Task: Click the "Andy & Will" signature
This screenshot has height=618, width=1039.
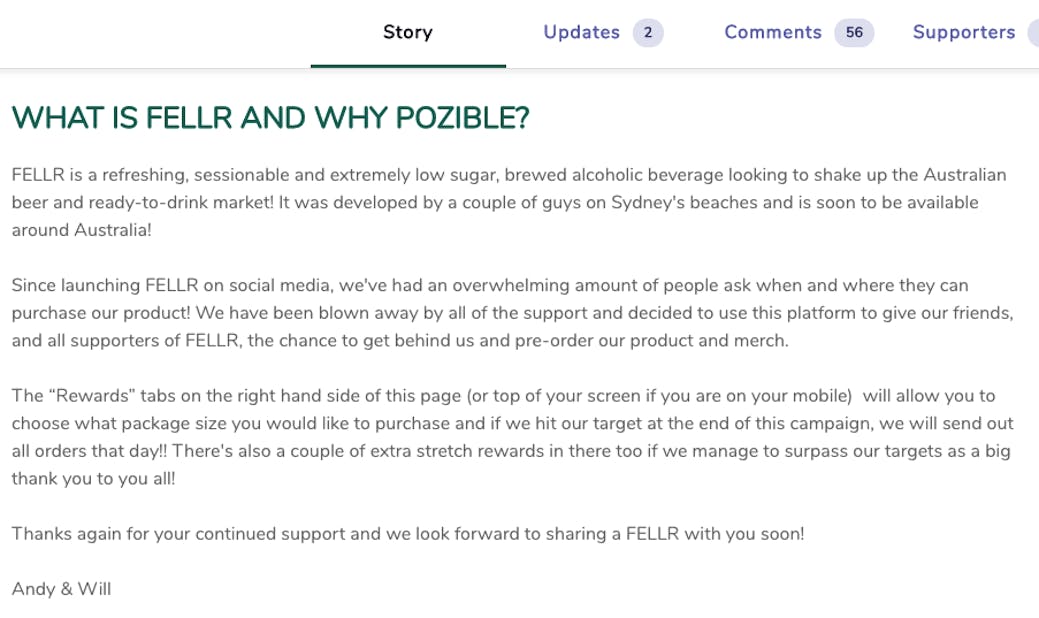Action: (61, 589)
